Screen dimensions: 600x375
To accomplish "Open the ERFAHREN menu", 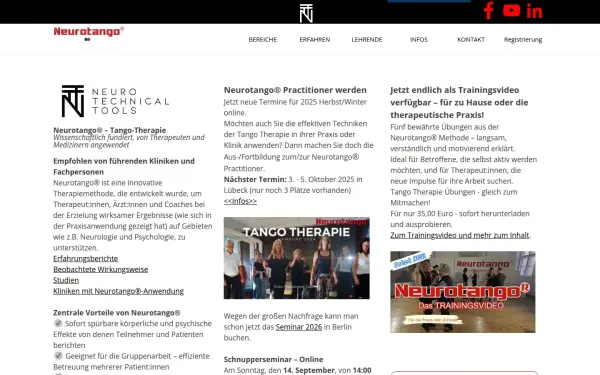I will [315, 39].
